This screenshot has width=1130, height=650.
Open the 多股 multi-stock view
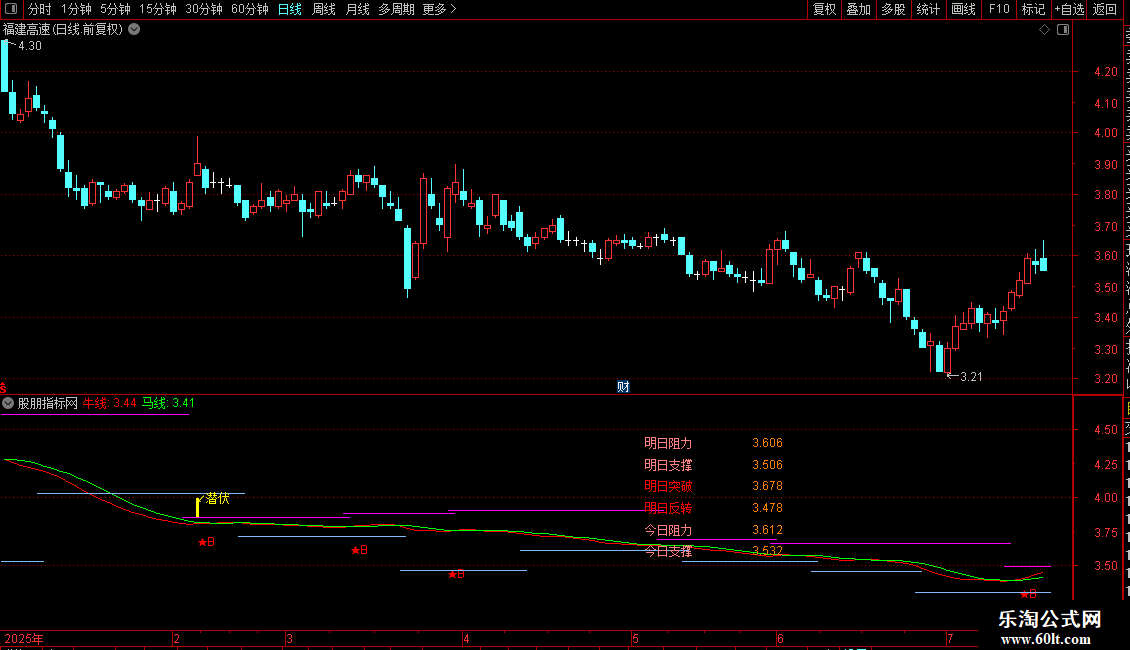tap(893, 9)
